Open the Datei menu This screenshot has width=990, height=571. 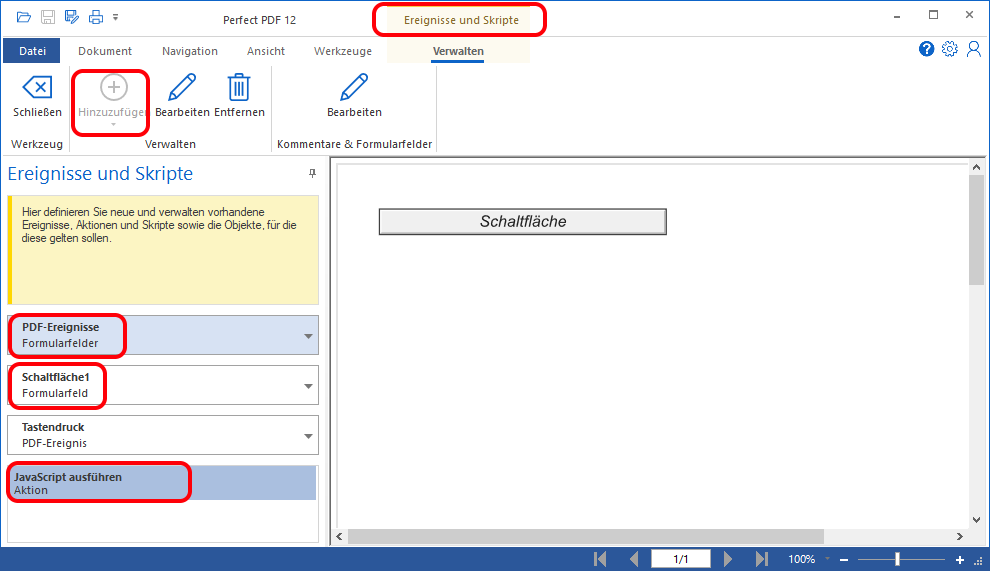coord(32,51)
